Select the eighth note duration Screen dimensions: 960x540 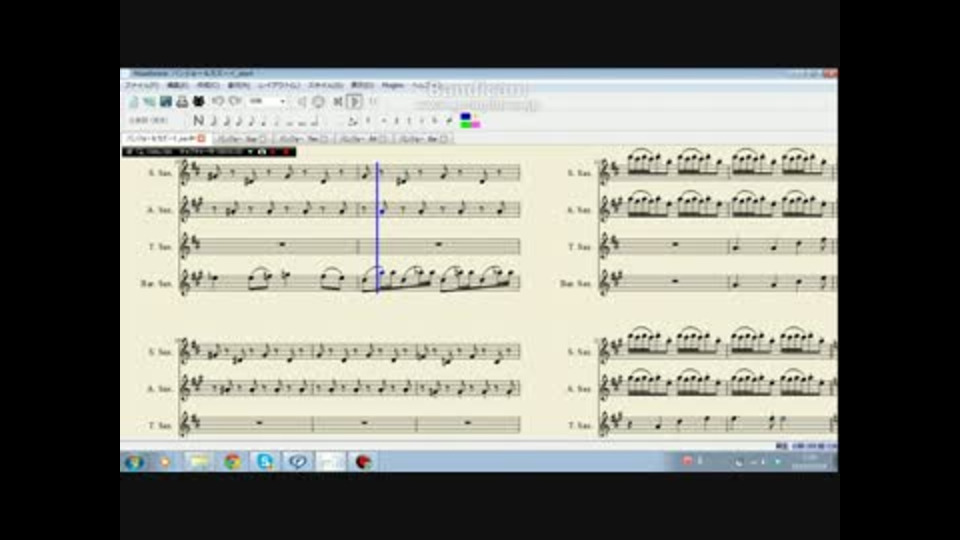coord(250,121)
